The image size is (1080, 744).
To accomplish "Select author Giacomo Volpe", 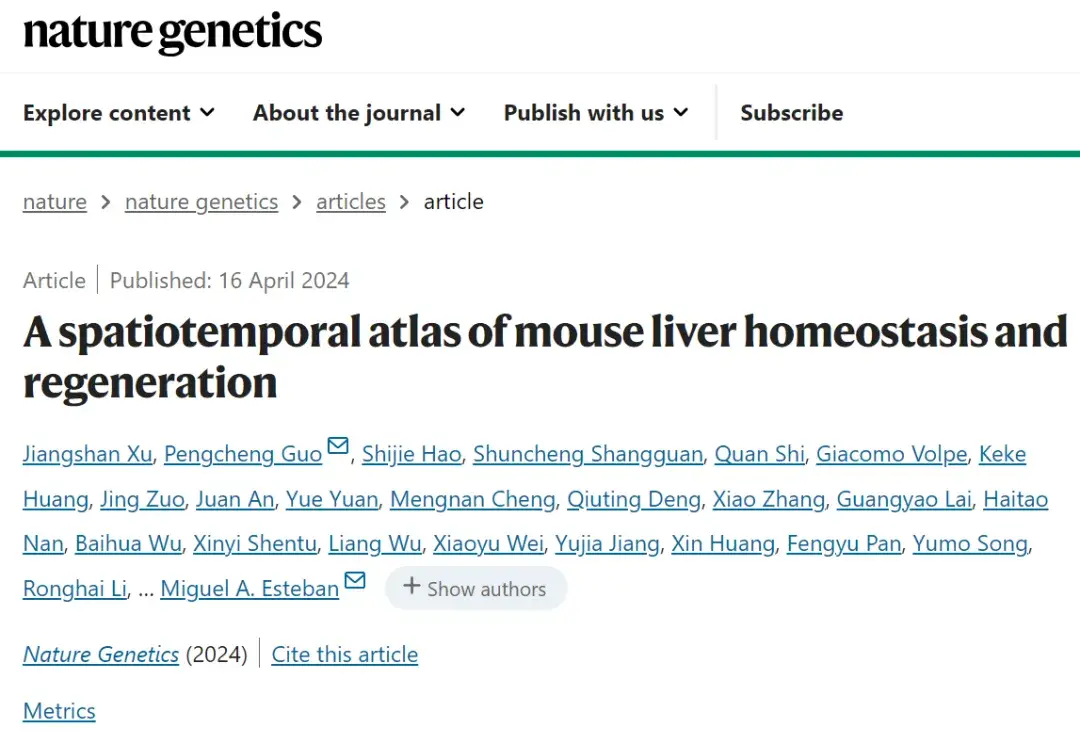I will coord(891,455).
